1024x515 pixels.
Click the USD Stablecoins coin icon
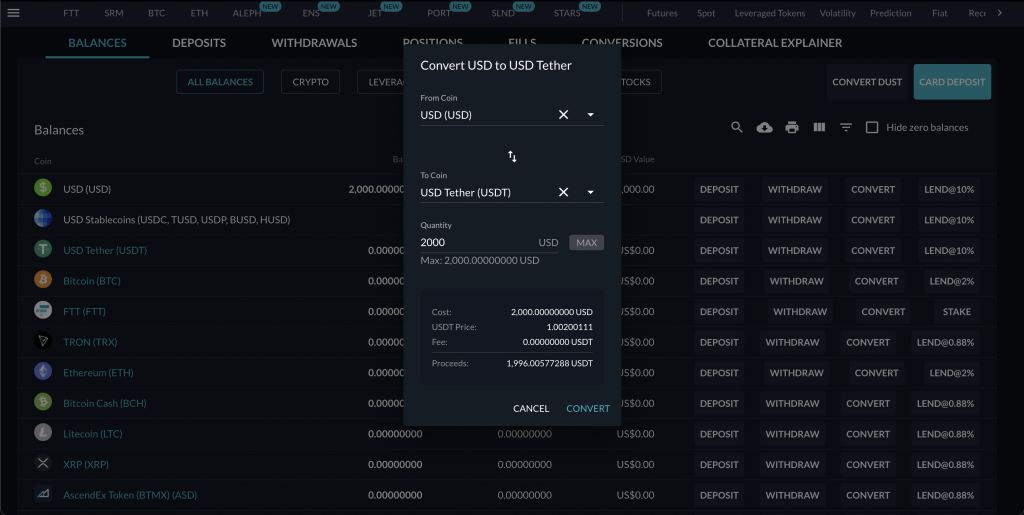click(43, 219)
